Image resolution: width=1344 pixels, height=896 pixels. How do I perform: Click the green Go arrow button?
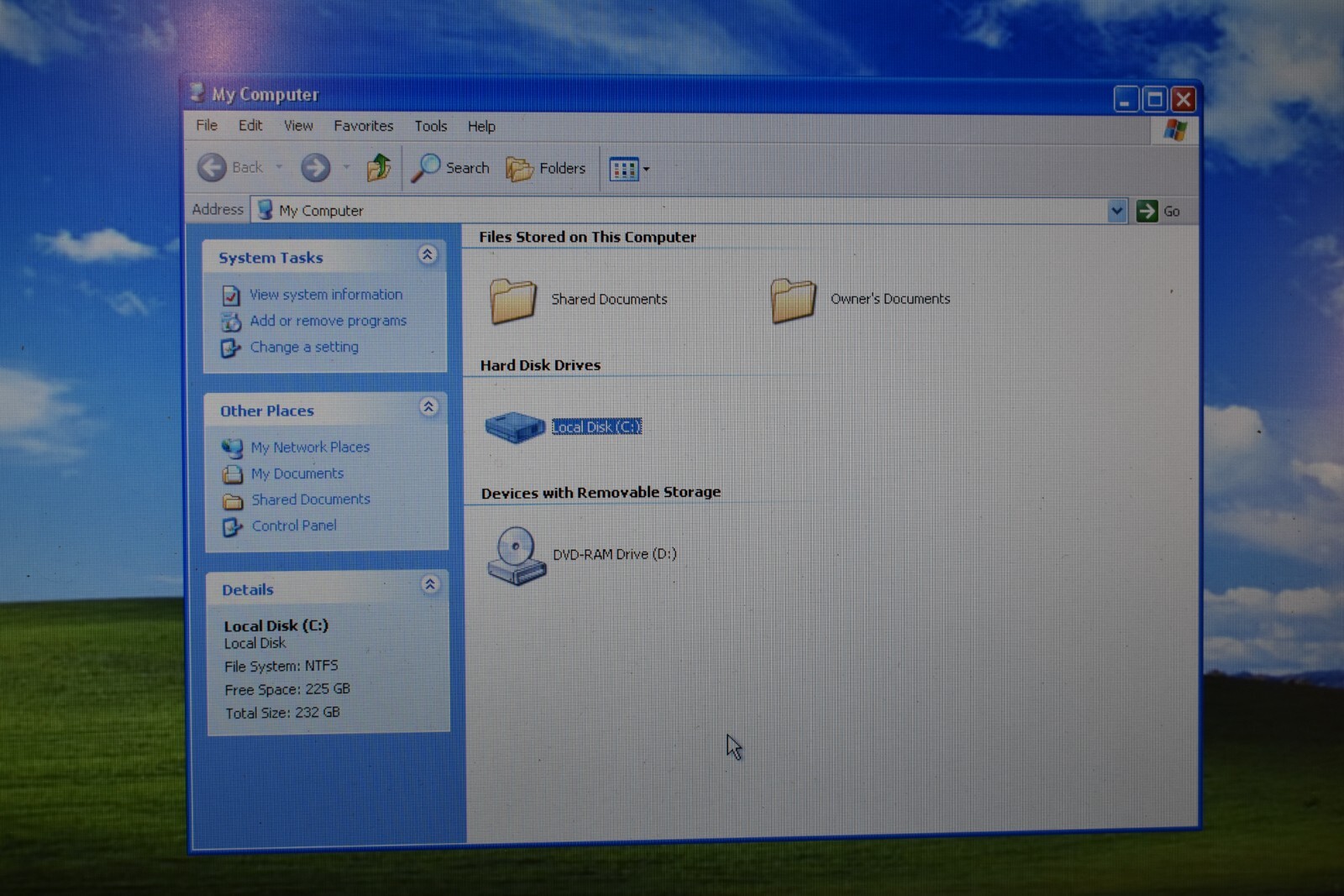click(1147, 211)
